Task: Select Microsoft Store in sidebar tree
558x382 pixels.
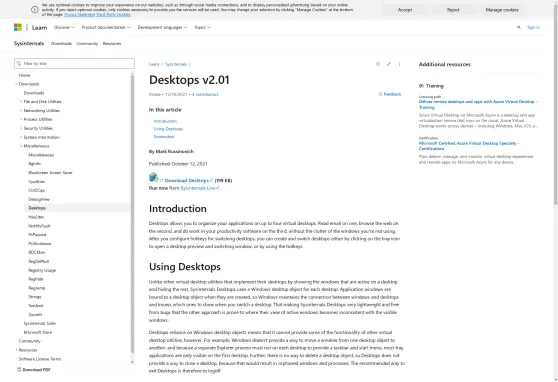Action: (38, 332)
